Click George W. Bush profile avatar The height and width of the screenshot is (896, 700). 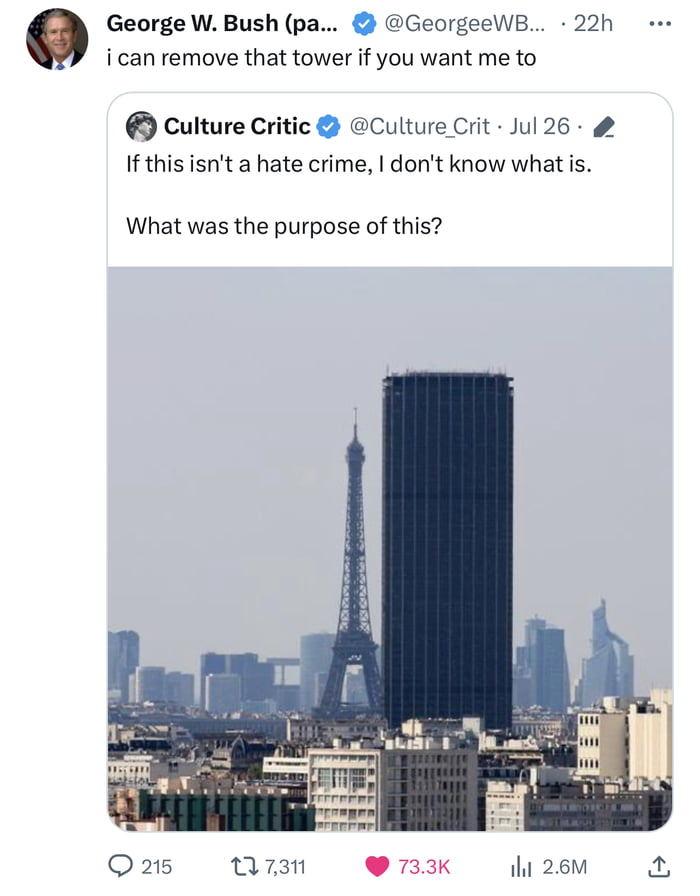[x=57, y=39]
